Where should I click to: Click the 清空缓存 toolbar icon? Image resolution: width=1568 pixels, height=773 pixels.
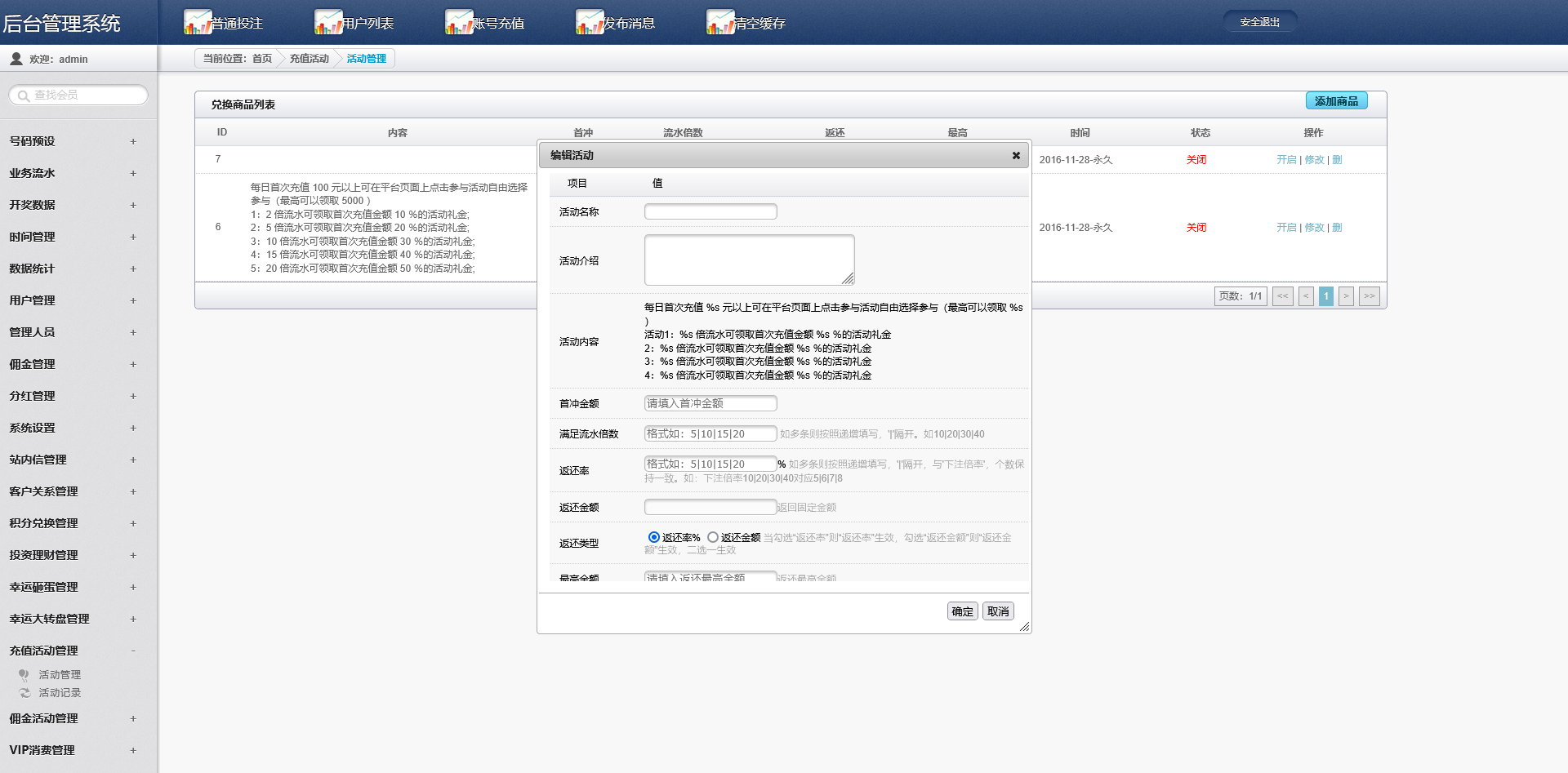point(720,22)
